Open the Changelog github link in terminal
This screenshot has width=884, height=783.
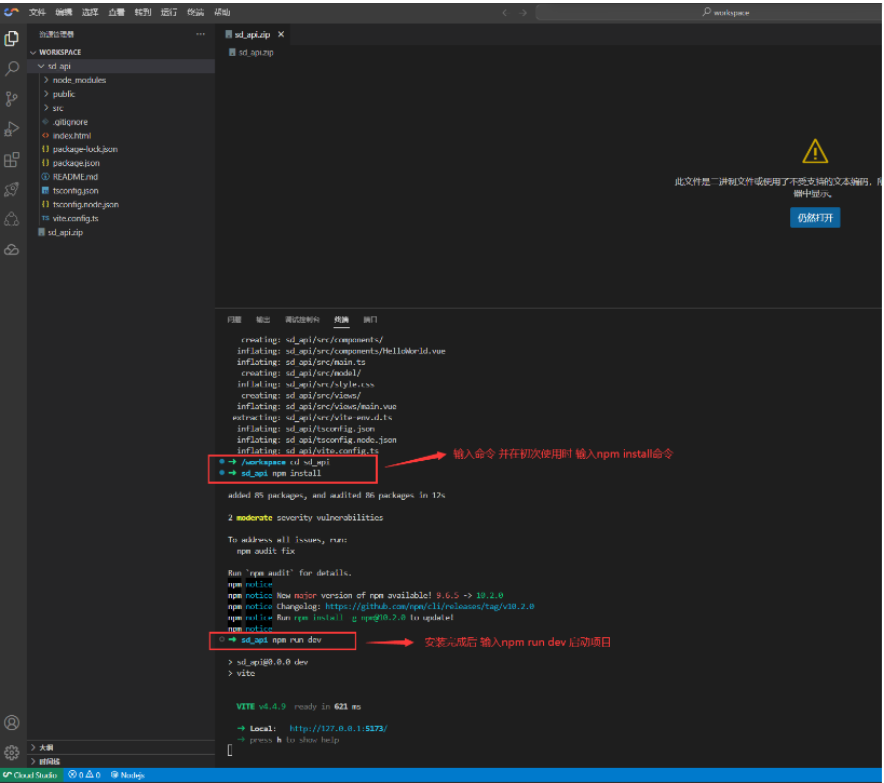[x=430, y=607]
